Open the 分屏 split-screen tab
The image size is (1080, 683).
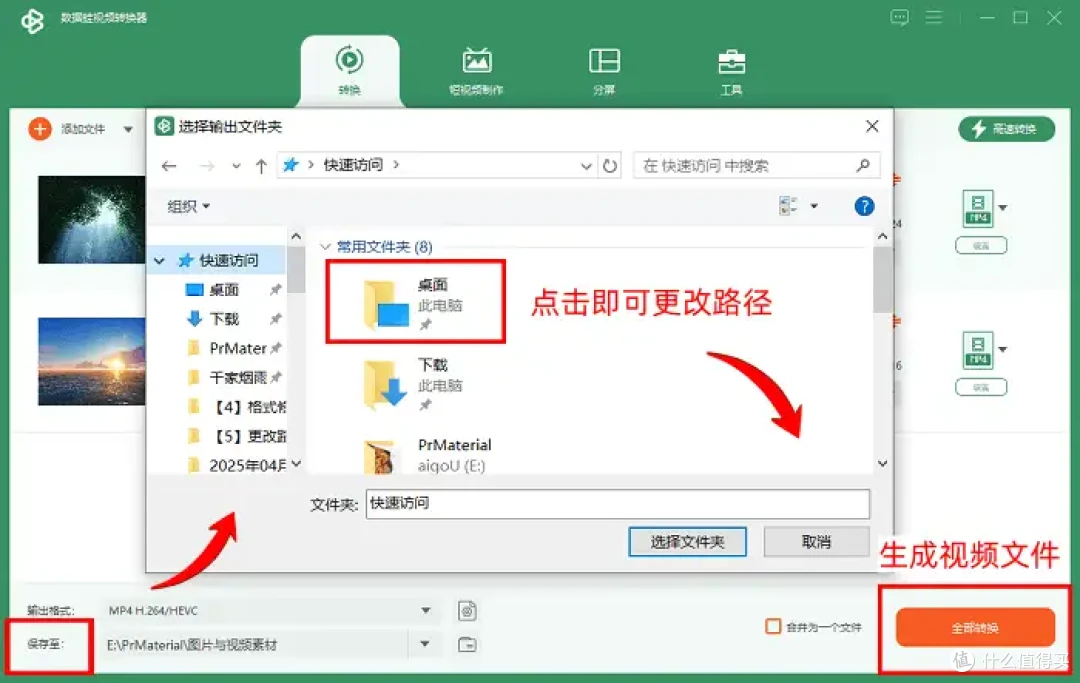(x=604, y=70)
